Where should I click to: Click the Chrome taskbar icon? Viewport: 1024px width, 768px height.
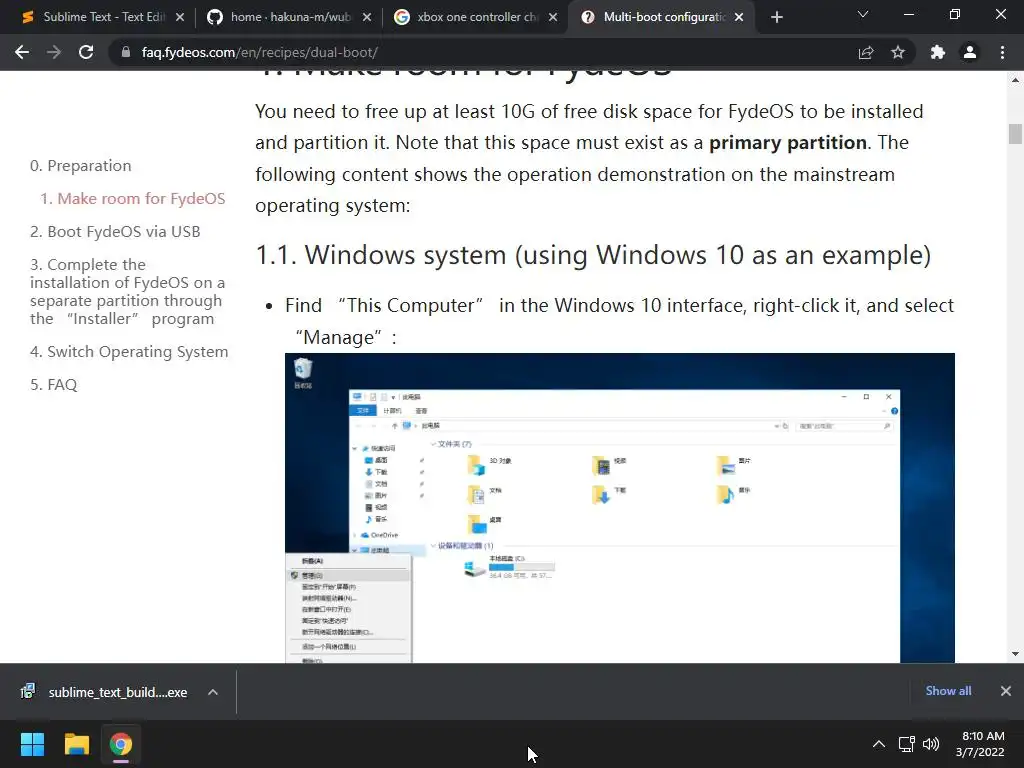tap(121, 744)
